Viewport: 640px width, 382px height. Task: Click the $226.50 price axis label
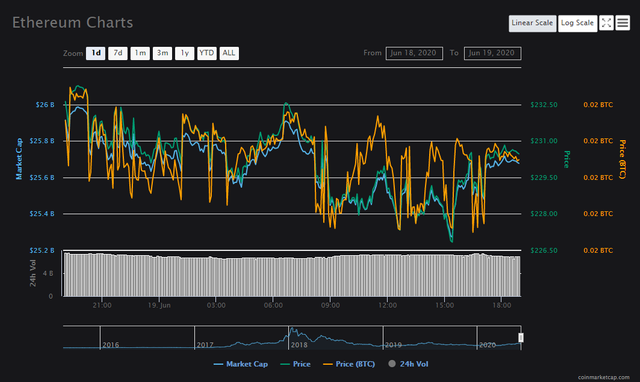pos(544,251)
